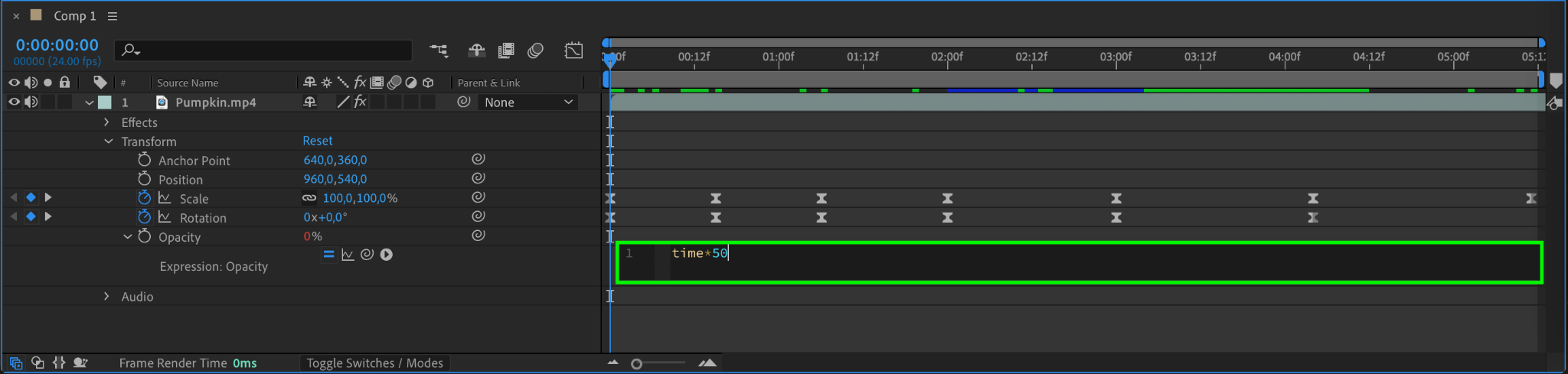The width and height of the screenshot is (1568, 374).
Task: Include Scale in graph editor set
Action: pyautogui.click(x=165, y=198)
